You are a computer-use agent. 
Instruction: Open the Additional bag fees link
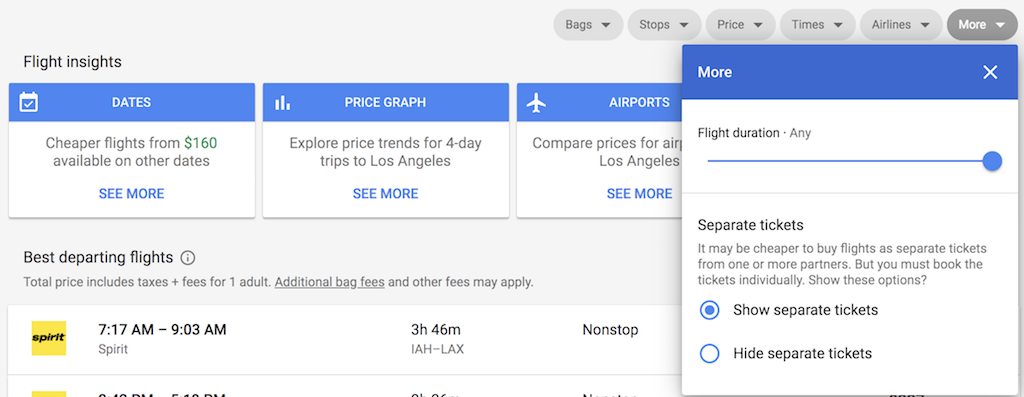point(329,283)
